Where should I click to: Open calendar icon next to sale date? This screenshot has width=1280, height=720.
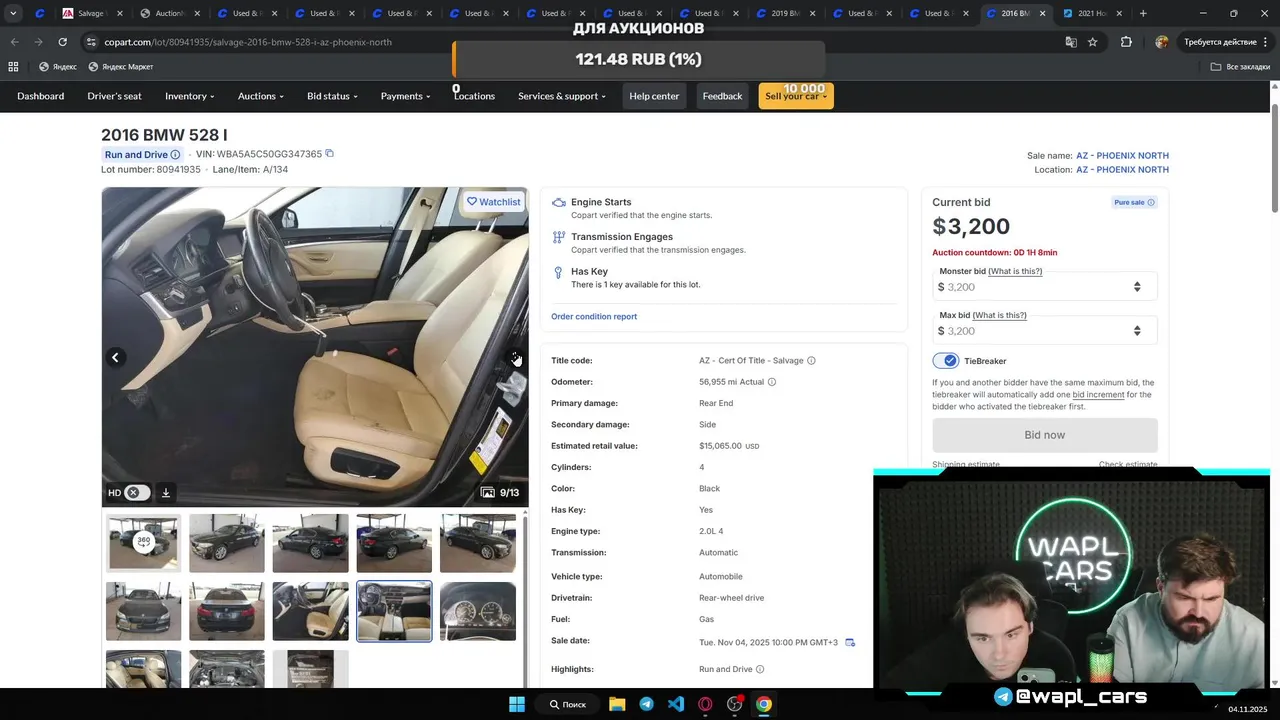pyautogui.click(x=850, y=642)
